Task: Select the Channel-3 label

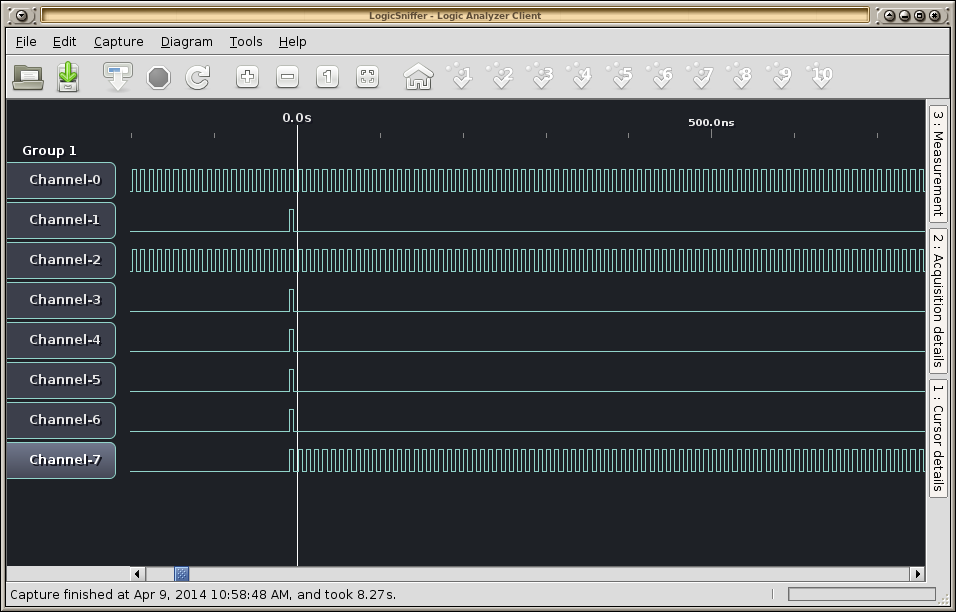Action: [x=61, y=300]
